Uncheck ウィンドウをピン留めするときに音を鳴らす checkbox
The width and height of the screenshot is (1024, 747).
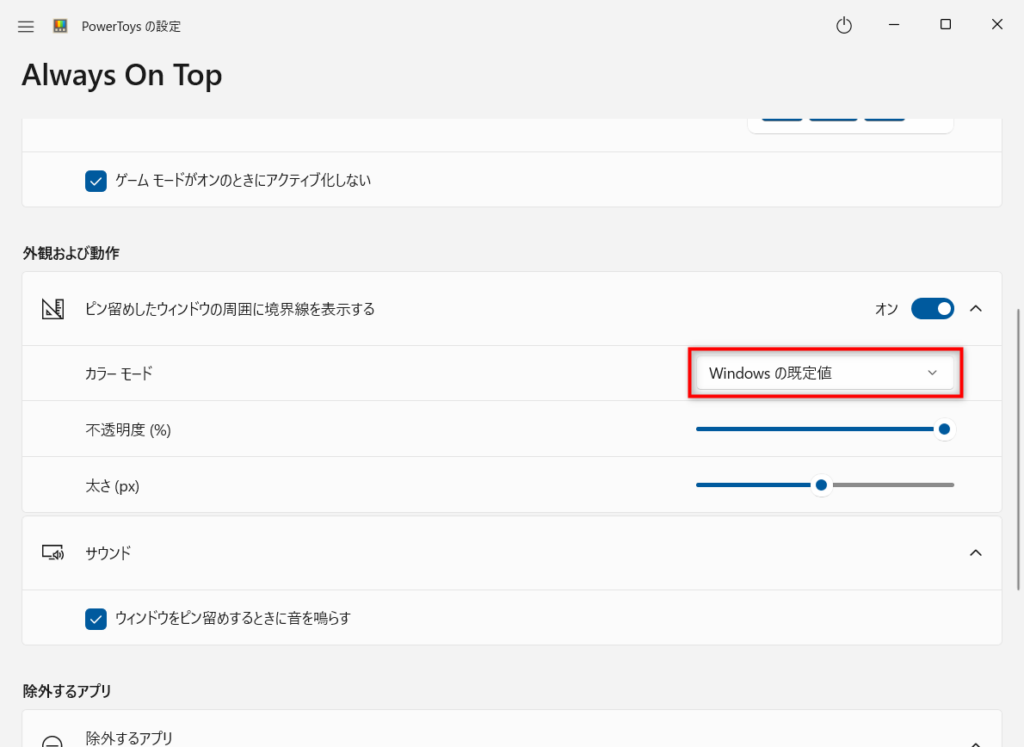pyautogui.click(x=96, y=618)
